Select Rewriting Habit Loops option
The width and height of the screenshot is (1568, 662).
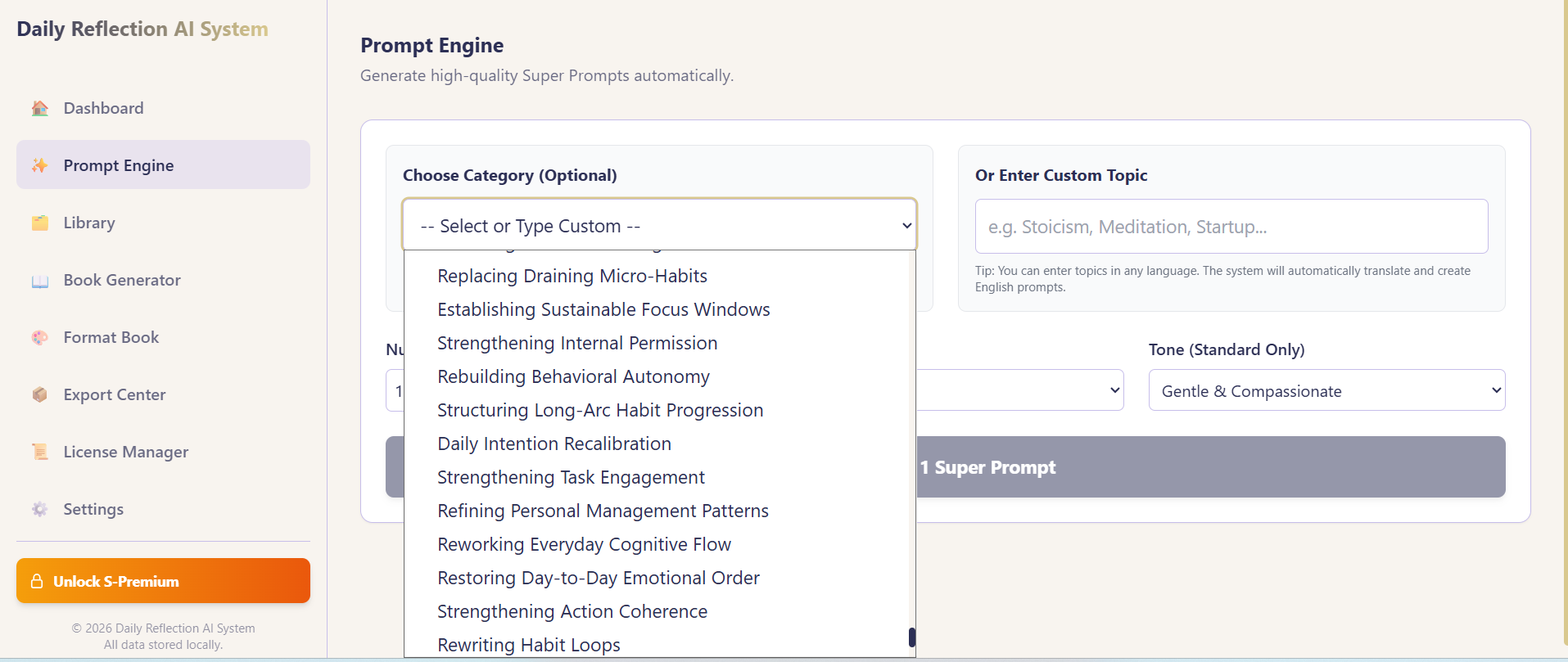[528, 644]
